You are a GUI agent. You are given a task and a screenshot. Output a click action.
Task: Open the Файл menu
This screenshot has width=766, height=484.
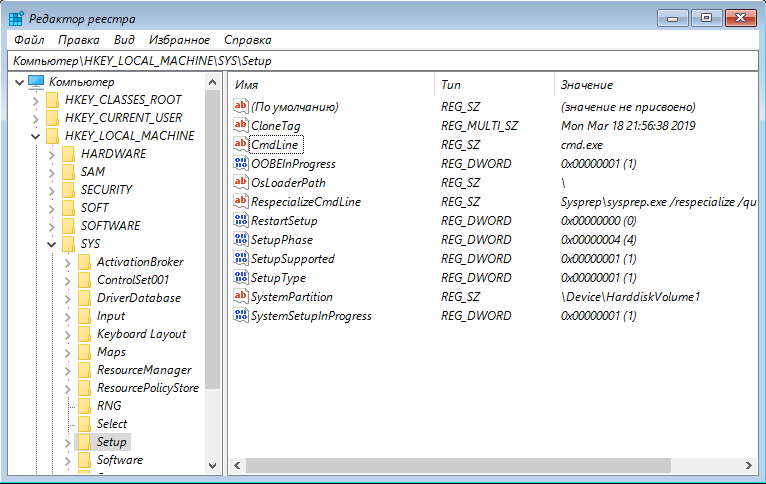(28, 40)
